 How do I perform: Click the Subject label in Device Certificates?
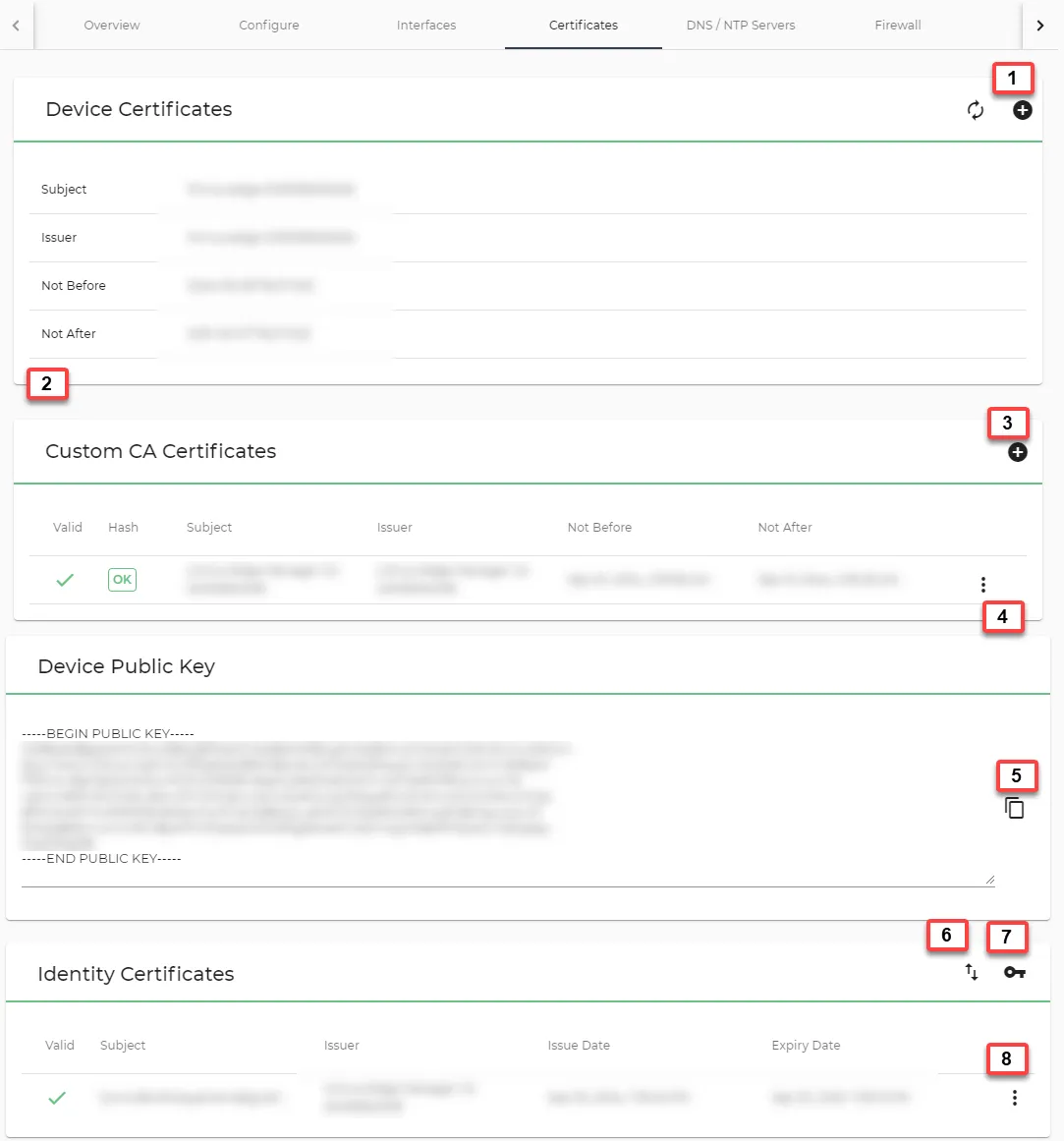click(64, 190)
